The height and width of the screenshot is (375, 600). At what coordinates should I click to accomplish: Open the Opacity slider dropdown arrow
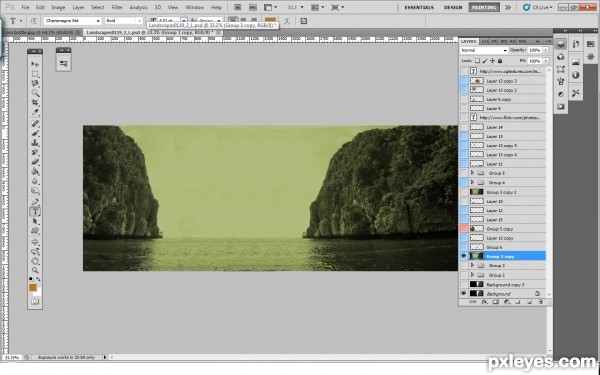[546, 50]
